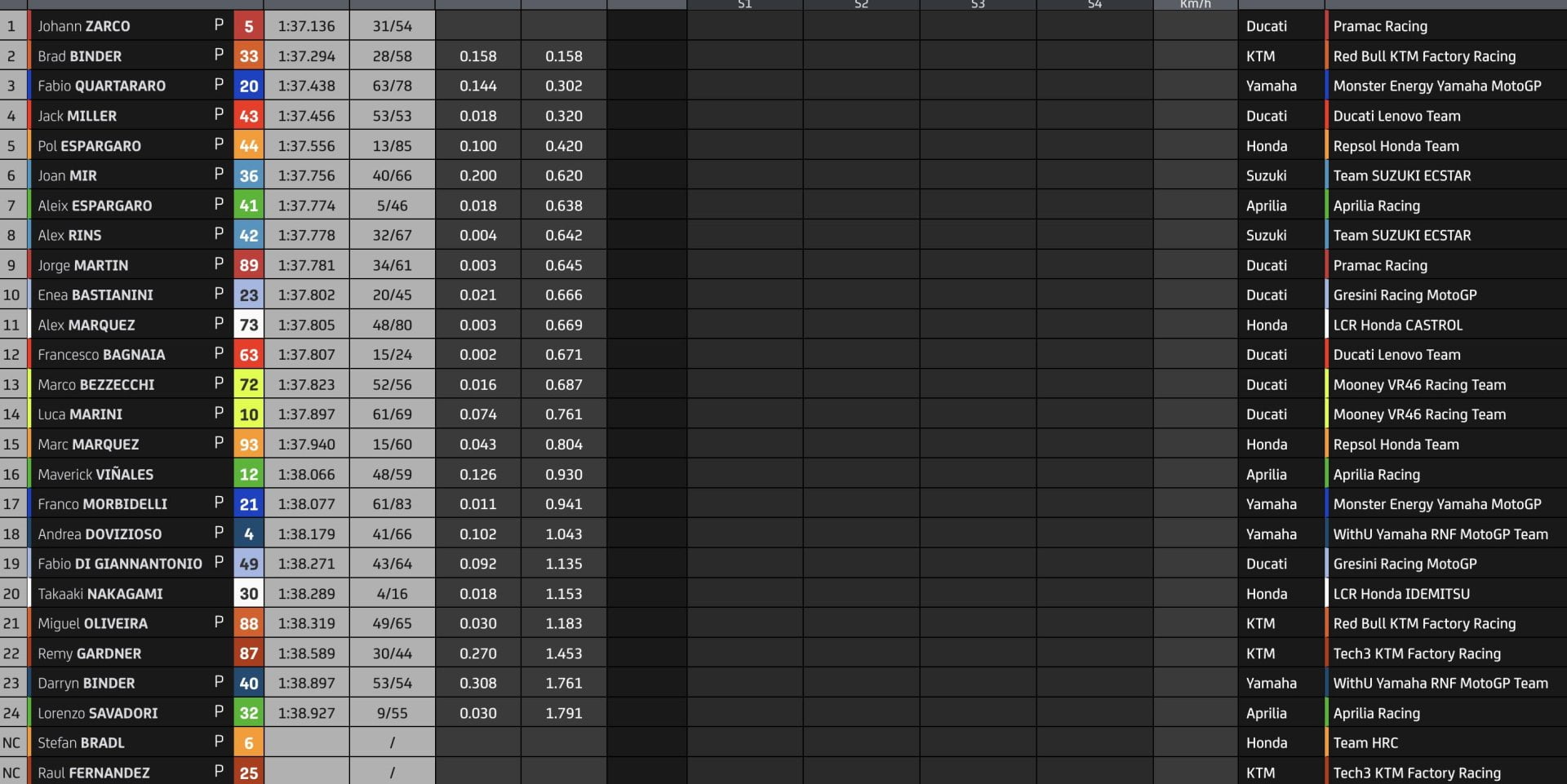Select rider number 89 badge
This screenshot has width=1567, height=784.
pos(248,265)
